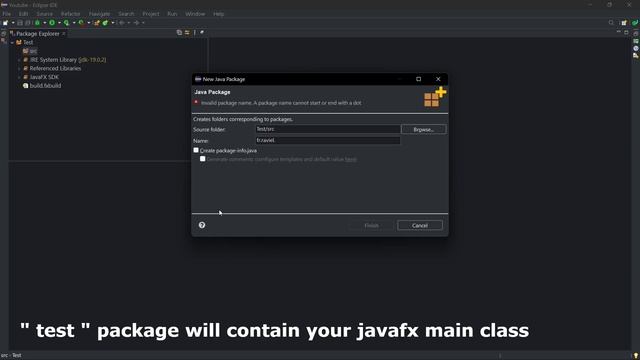Click the Restore icon in left trim bar
This screenshot has width=640, height=360.
pos(4,34)
